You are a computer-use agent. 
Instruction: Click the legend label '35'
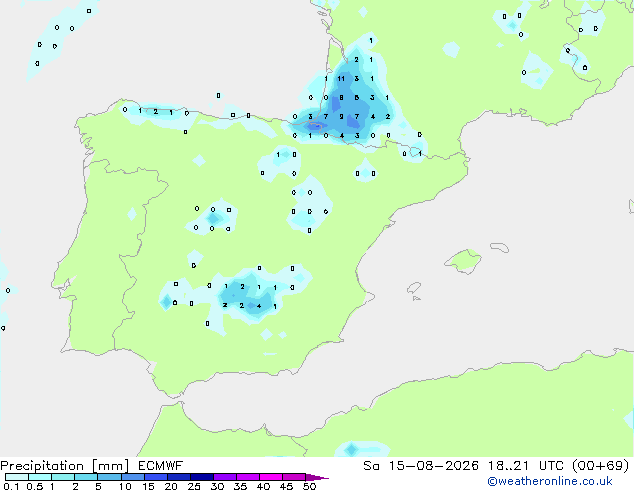point(240,486)
